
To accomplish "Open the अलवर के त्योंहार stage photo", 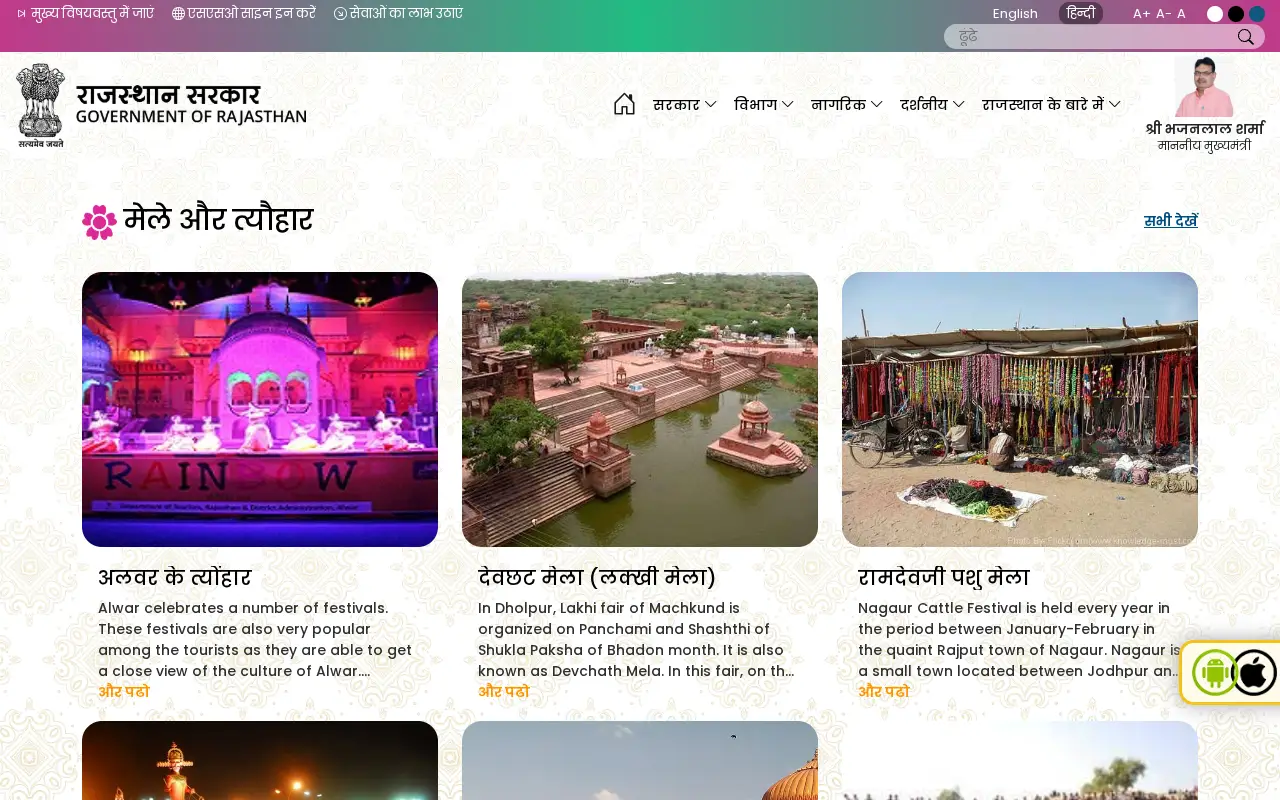I will 260,409.
